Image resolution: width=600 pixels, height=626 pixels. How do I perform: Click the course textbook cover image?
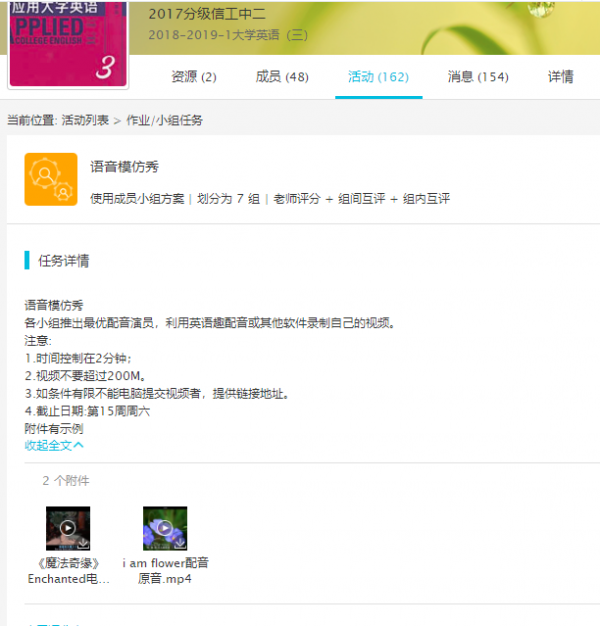[x=69, y=42]
